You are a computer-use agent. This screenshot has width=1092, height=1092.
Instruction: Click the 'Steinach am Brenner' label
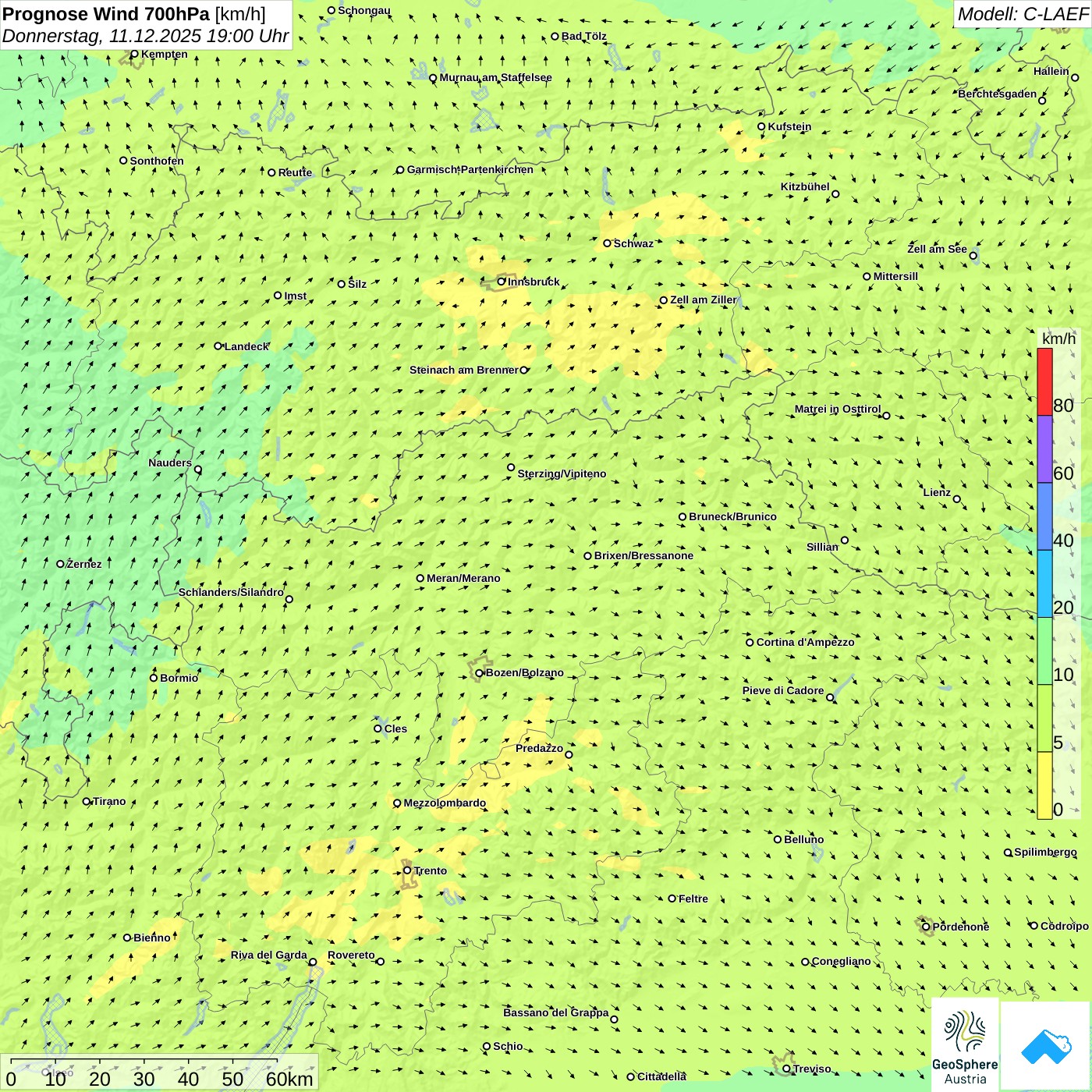[463, 370]
